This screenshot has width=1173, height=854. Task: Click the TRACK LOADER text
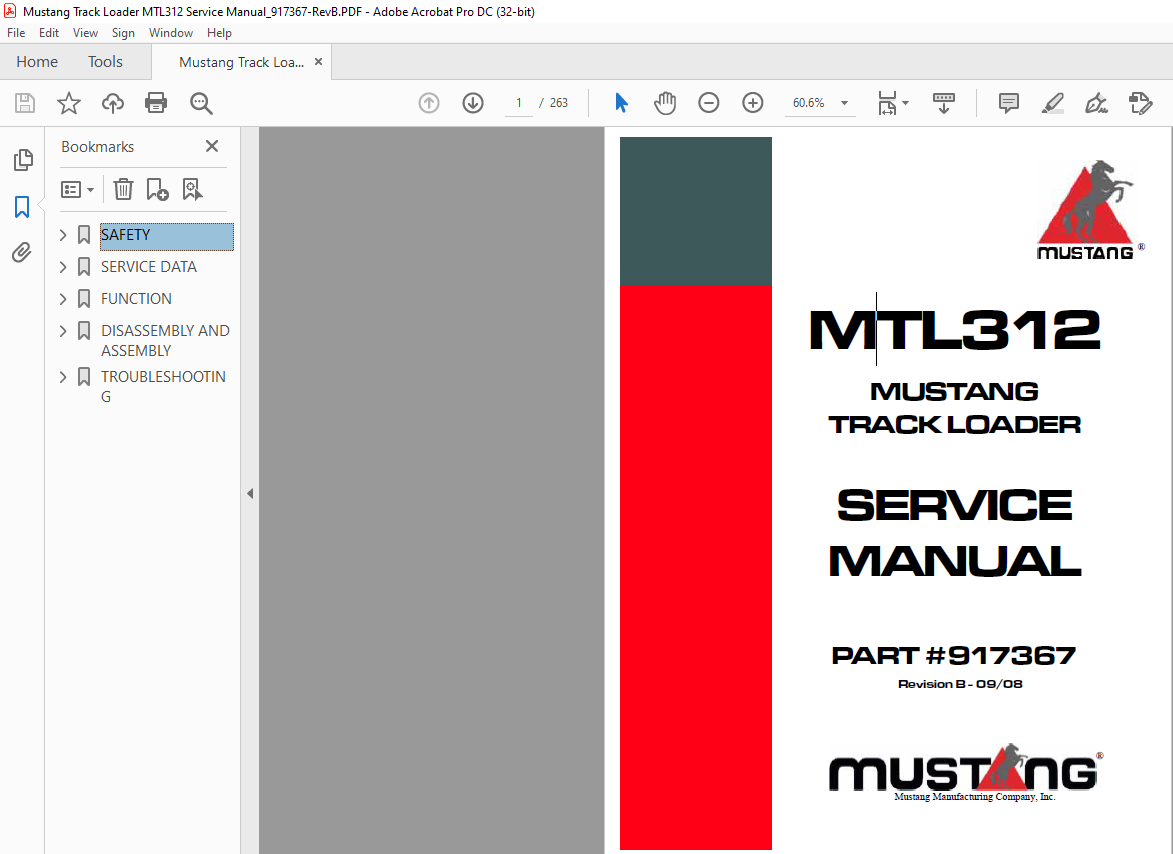(x=955, y=425)
